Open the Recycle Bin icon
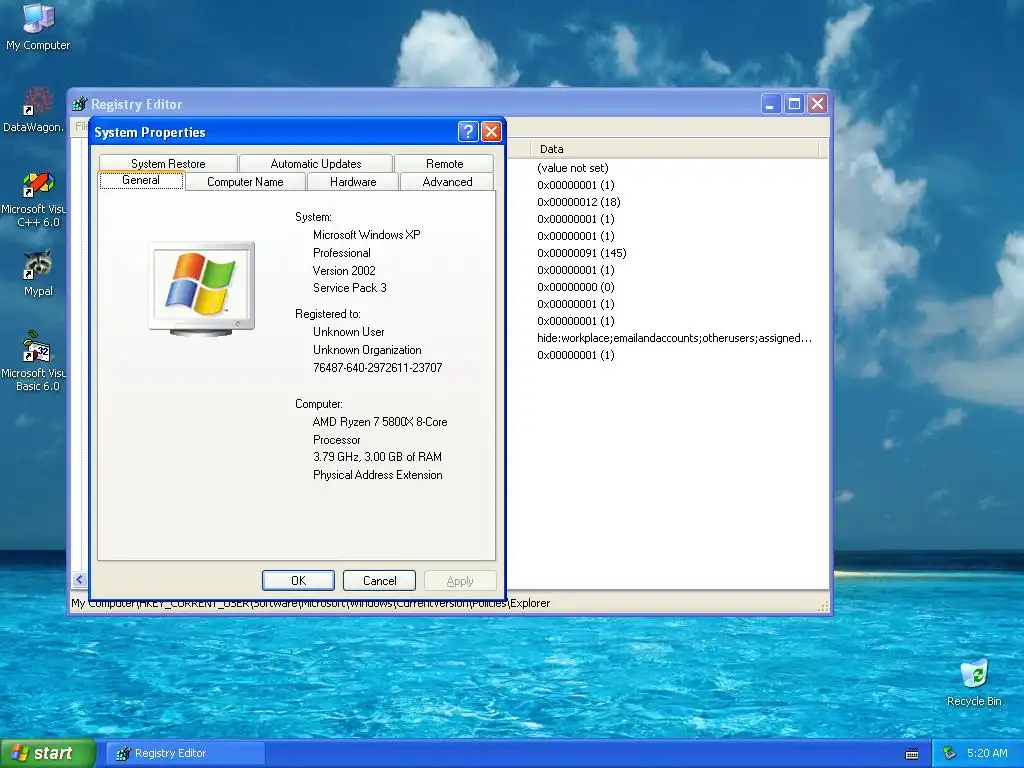The image size is (1024, 768). point(974,682)
